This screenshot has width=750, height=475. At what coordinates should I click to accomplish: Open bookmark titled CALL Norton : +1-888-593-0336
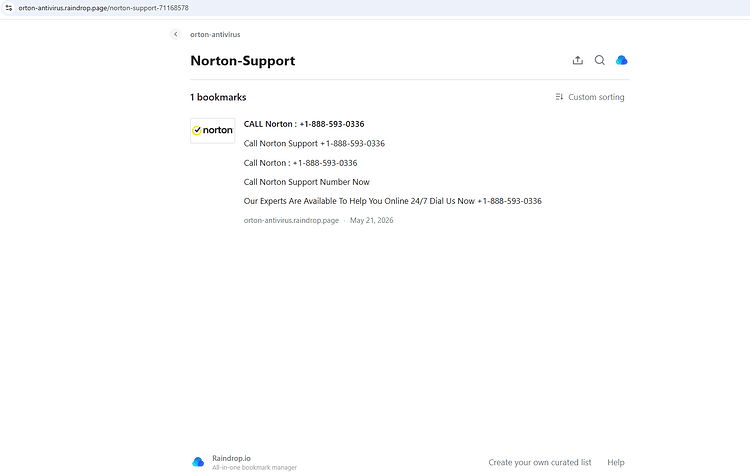pyautogui.click(x=304, y=124)
